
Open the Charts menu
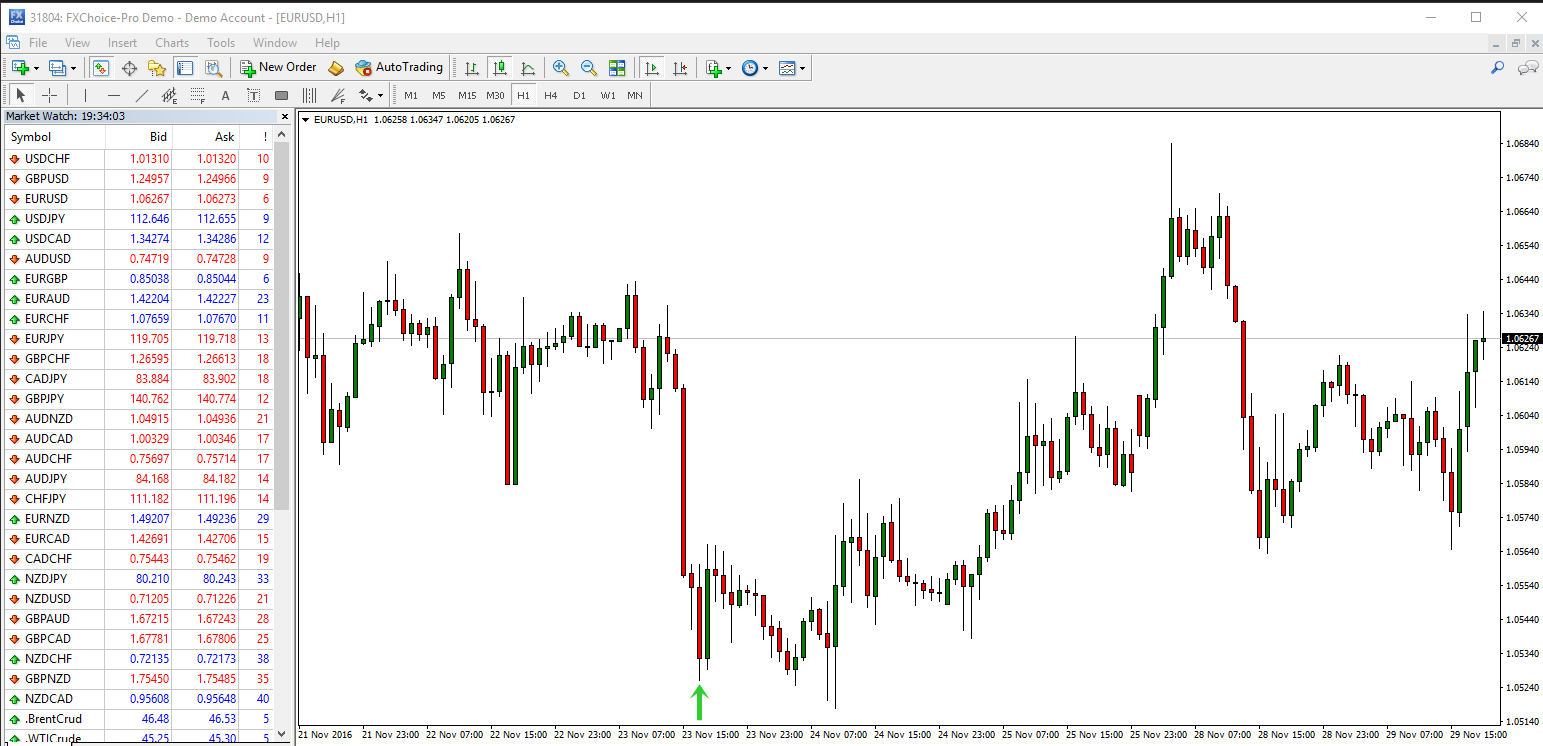172,43
